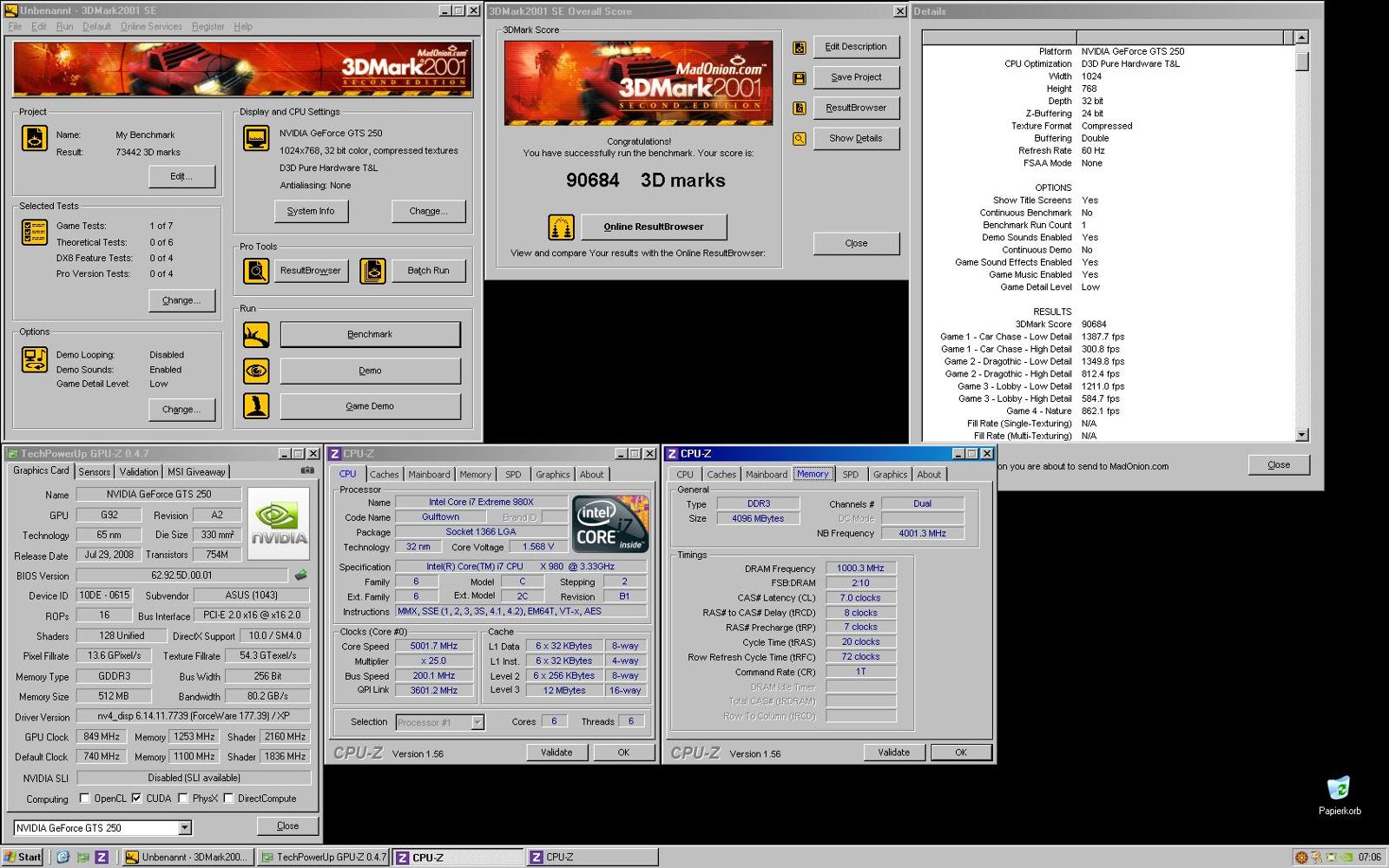Open the Help menu in 3DMark2001
The width and height of the screenshot is (1389, 868).
click(243, 27)
